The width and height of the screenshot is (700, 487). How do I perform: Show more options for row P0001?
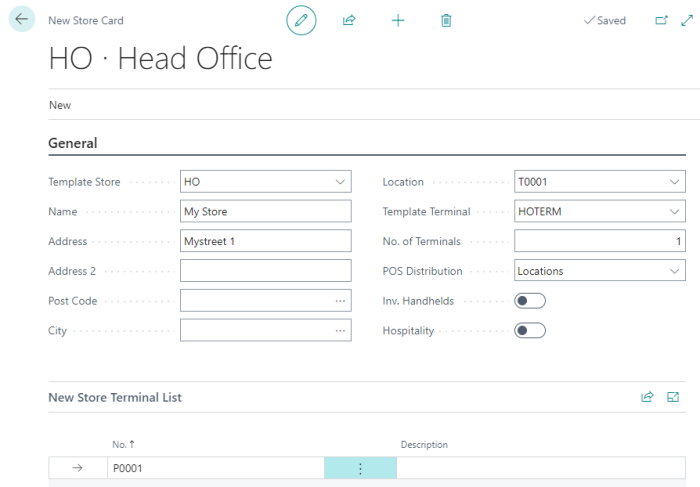[x=360, y=468]
